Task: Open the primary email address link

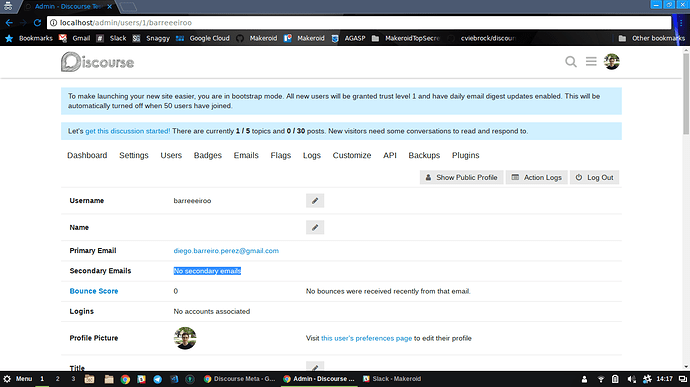Action: (226, 251)
